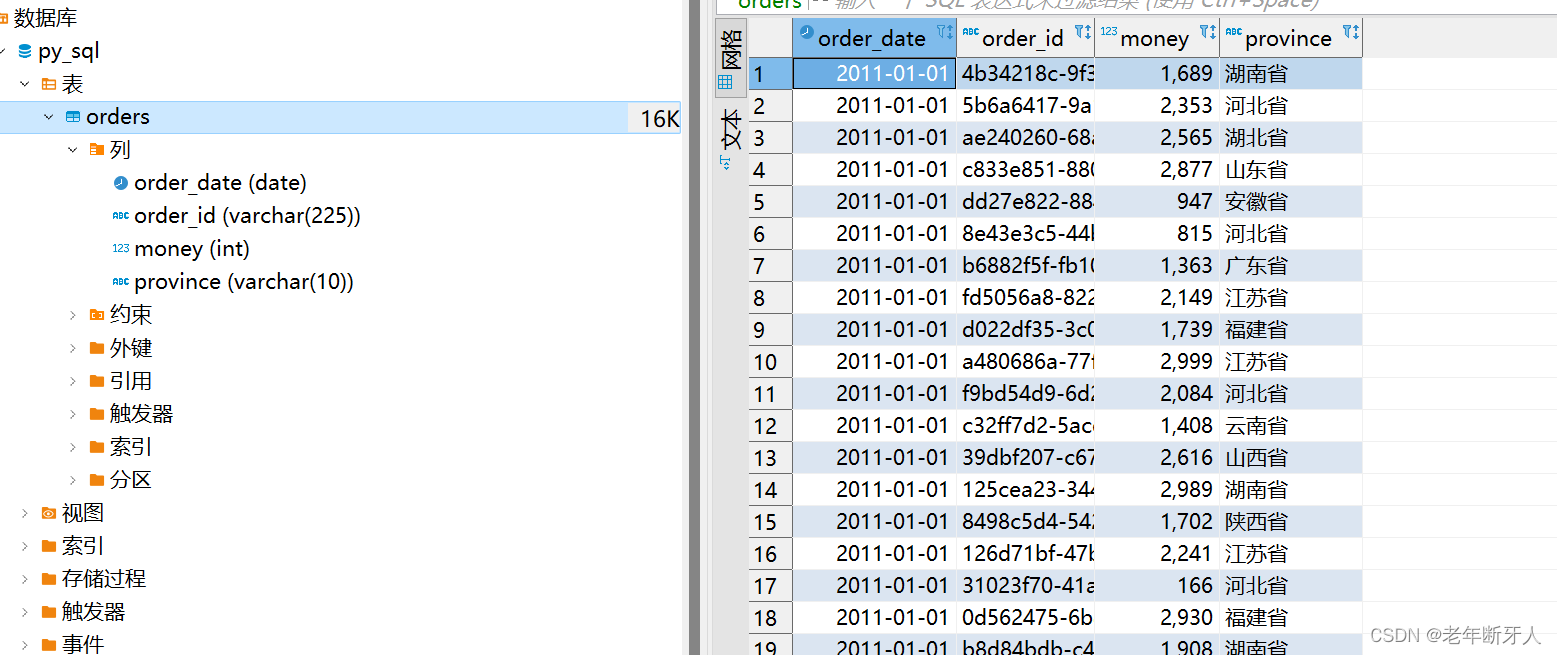Click the filter icon on province header

pos(1351,33)
